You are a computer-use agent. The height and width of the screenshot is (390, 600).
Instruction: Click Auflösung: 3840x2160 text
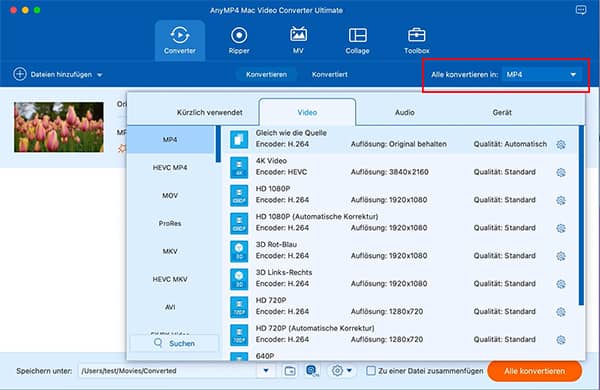pos(390,172)
